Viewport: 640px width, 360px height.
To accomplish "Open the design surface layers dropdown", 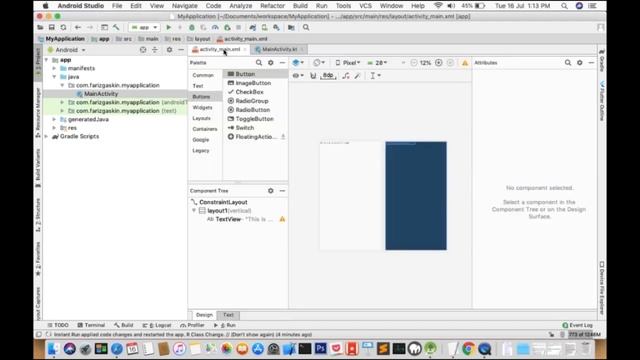I will (298, 62).
